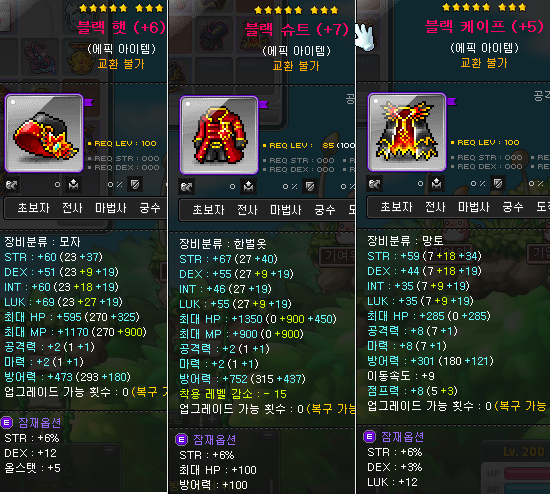This screenshot has width=550, height=494.
Task: Click the 블랙 햇 red hat item icon
Action: [x=44, y=133]
